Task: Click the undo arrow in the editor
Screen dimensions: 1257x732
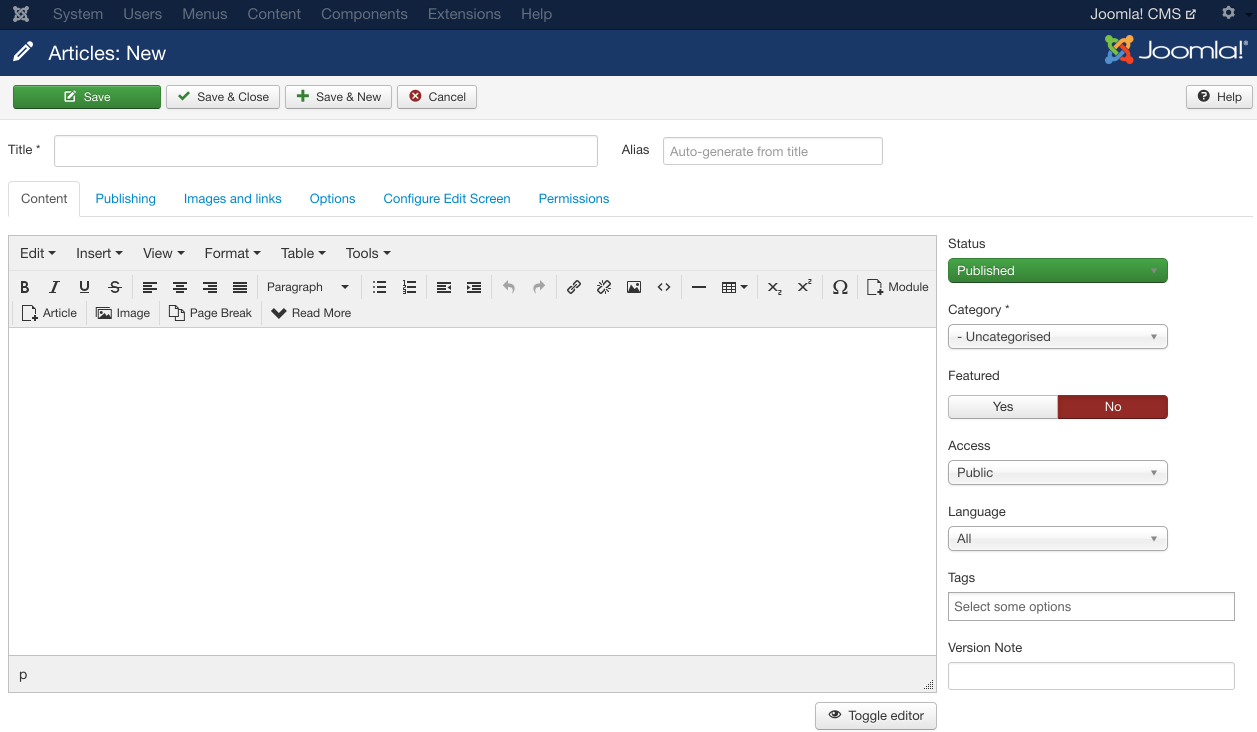Action: (509, 287)
